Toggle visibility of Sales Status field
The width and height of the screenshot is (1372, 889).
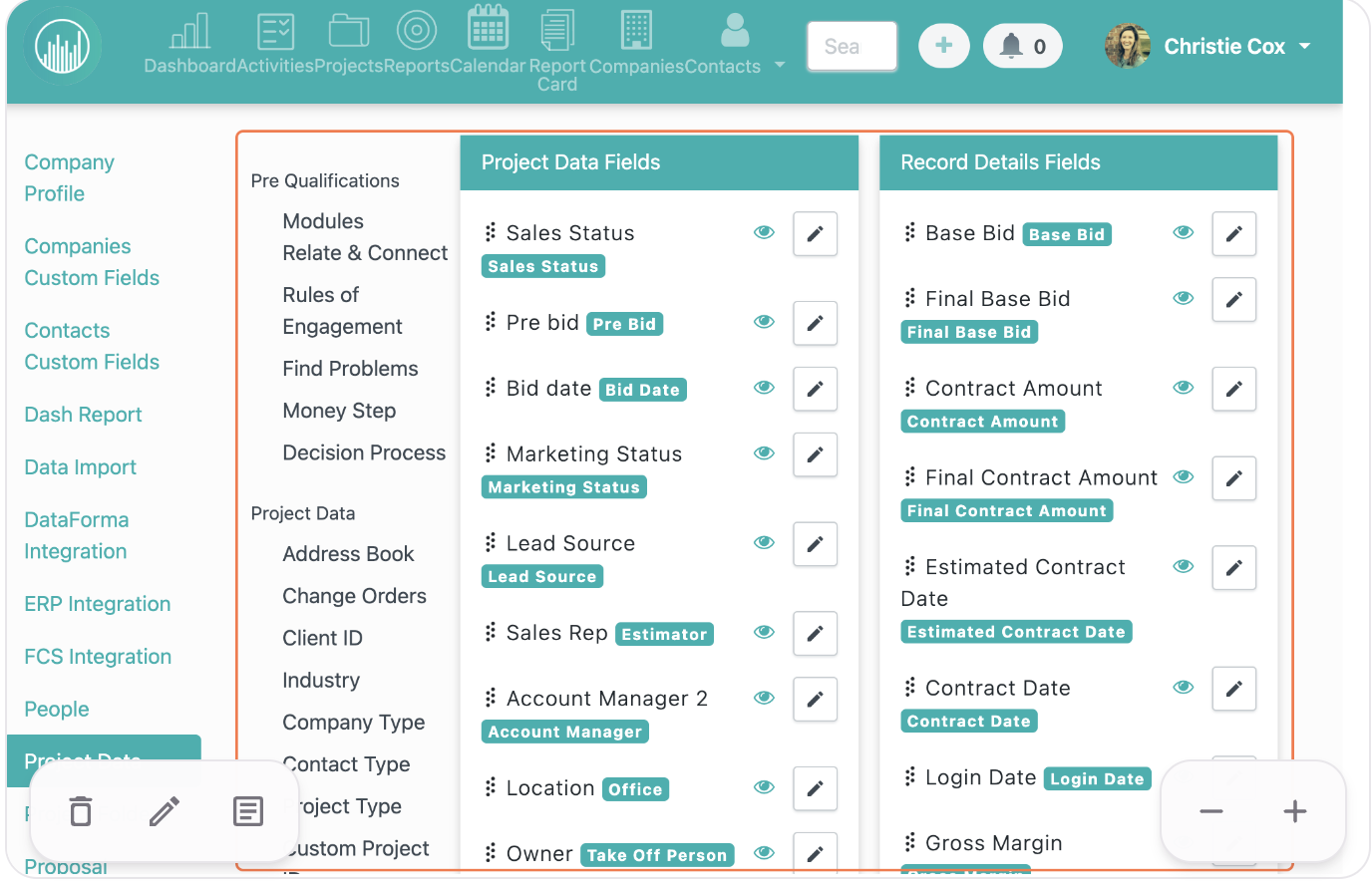(764, 232)
